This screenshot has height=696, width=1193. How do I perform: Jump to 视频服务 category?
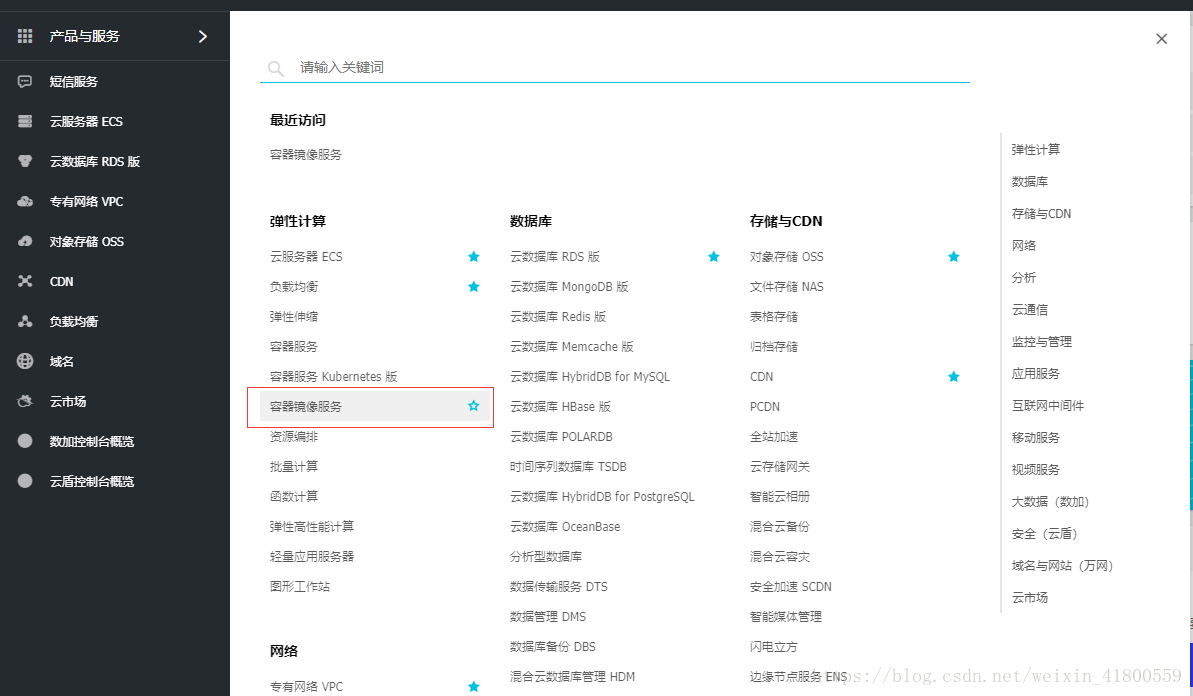(1036, 469)
